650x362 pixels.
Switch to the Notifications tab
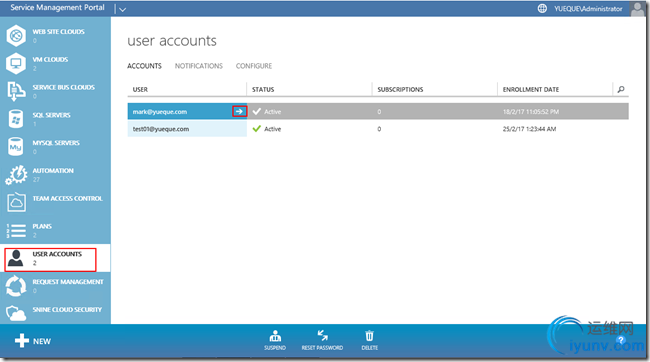pyautogui.click(x=199, y=66)
